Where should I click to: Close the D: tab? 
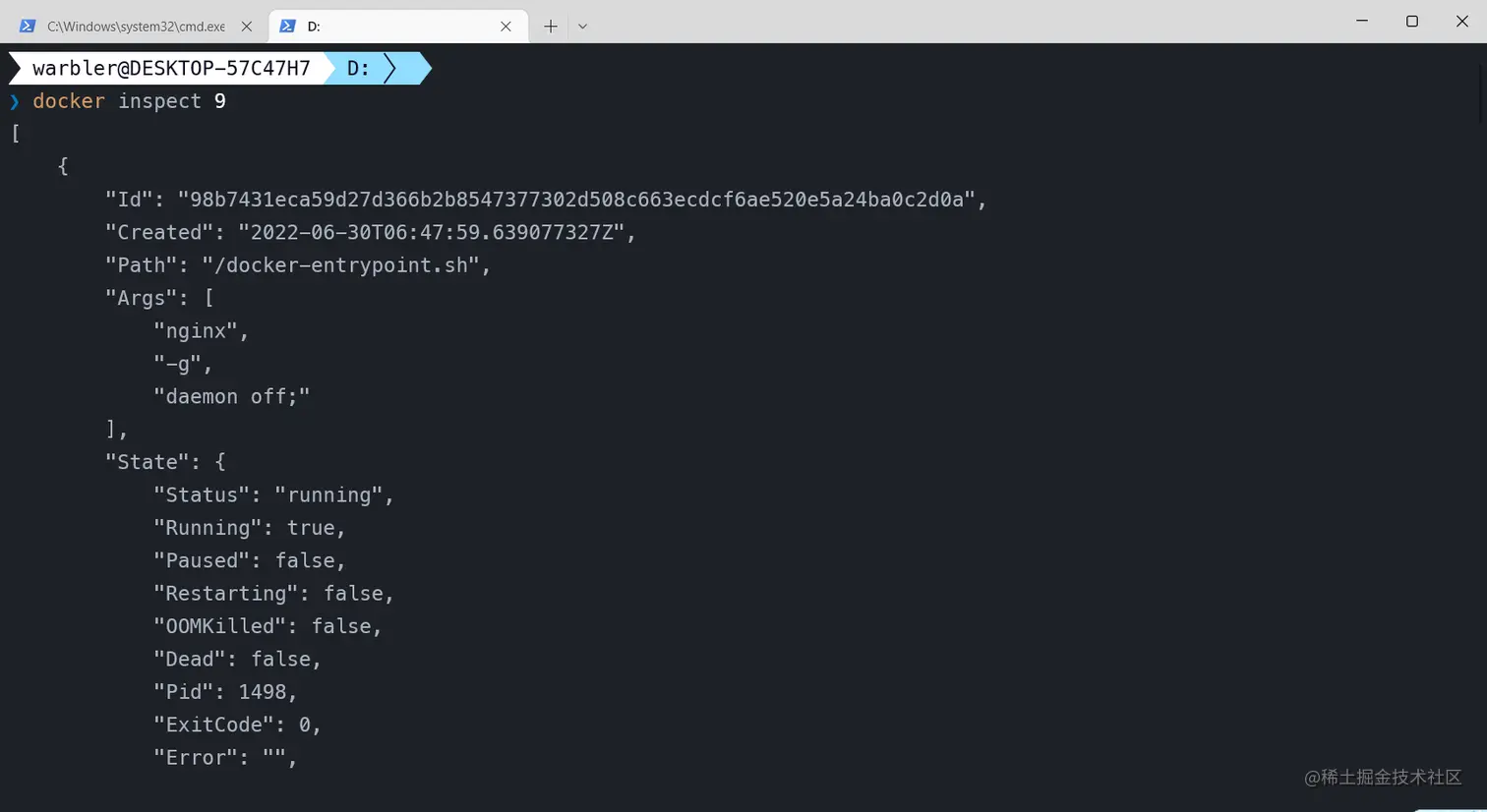point(506,27)
